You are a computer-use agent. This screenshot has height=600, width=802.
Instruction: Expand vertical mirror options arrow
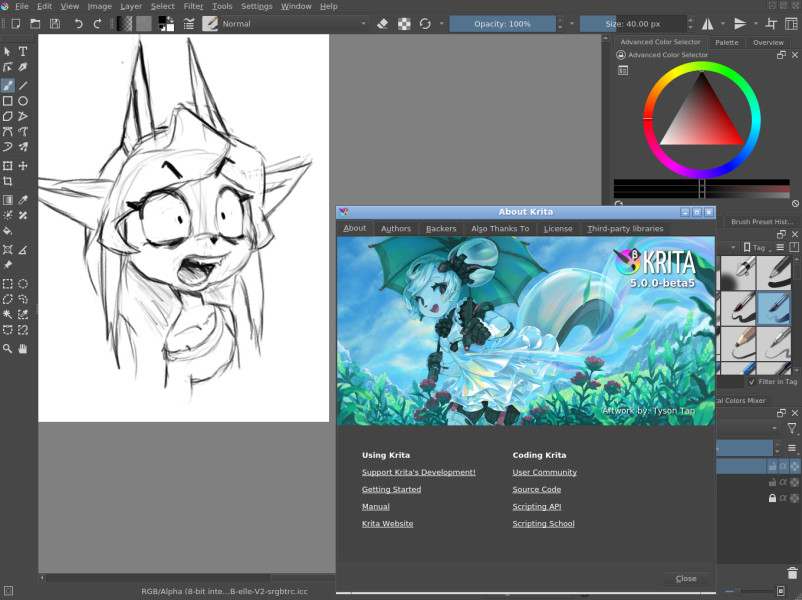coord(755,24)
